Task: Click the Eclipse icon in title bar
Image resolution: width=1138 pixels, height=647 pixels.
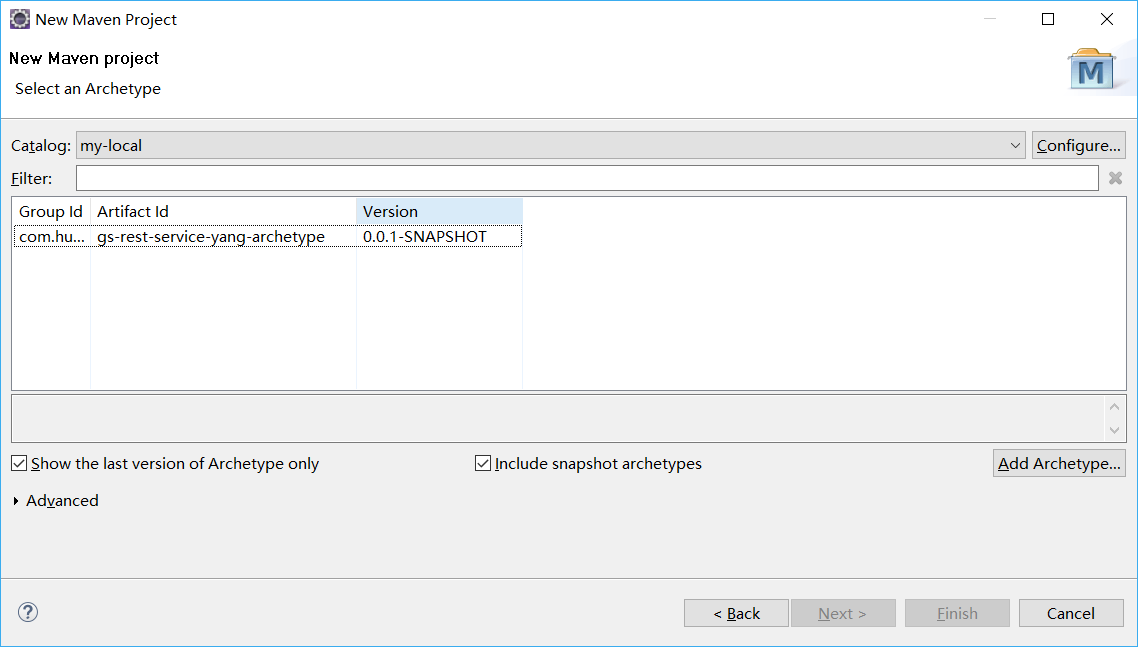Action: coord(20,20)
